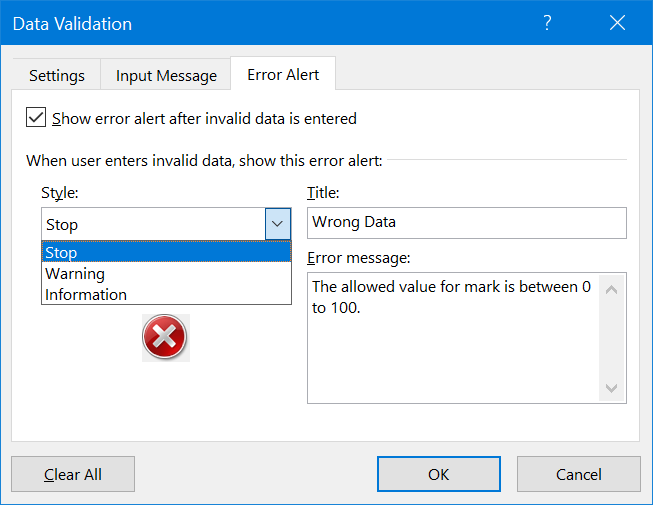Click the Clear All button
The width and height of the screenshot is (653, 505).
[x=73, y=474]
